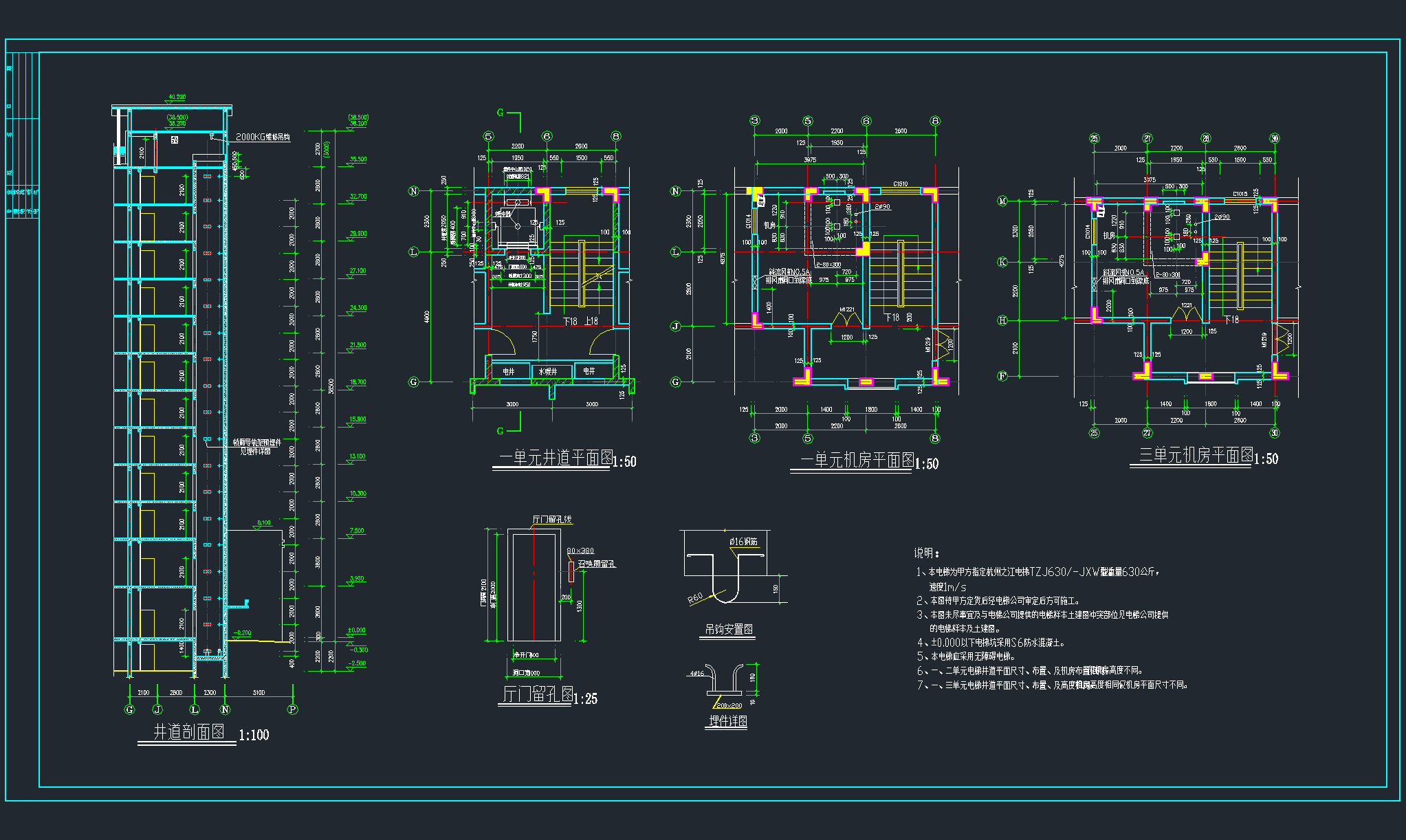The height and width of the screenshot is (840, 1406).
Task: Select the 厅门留孔图 title text
Action: (x=538, y=694)
